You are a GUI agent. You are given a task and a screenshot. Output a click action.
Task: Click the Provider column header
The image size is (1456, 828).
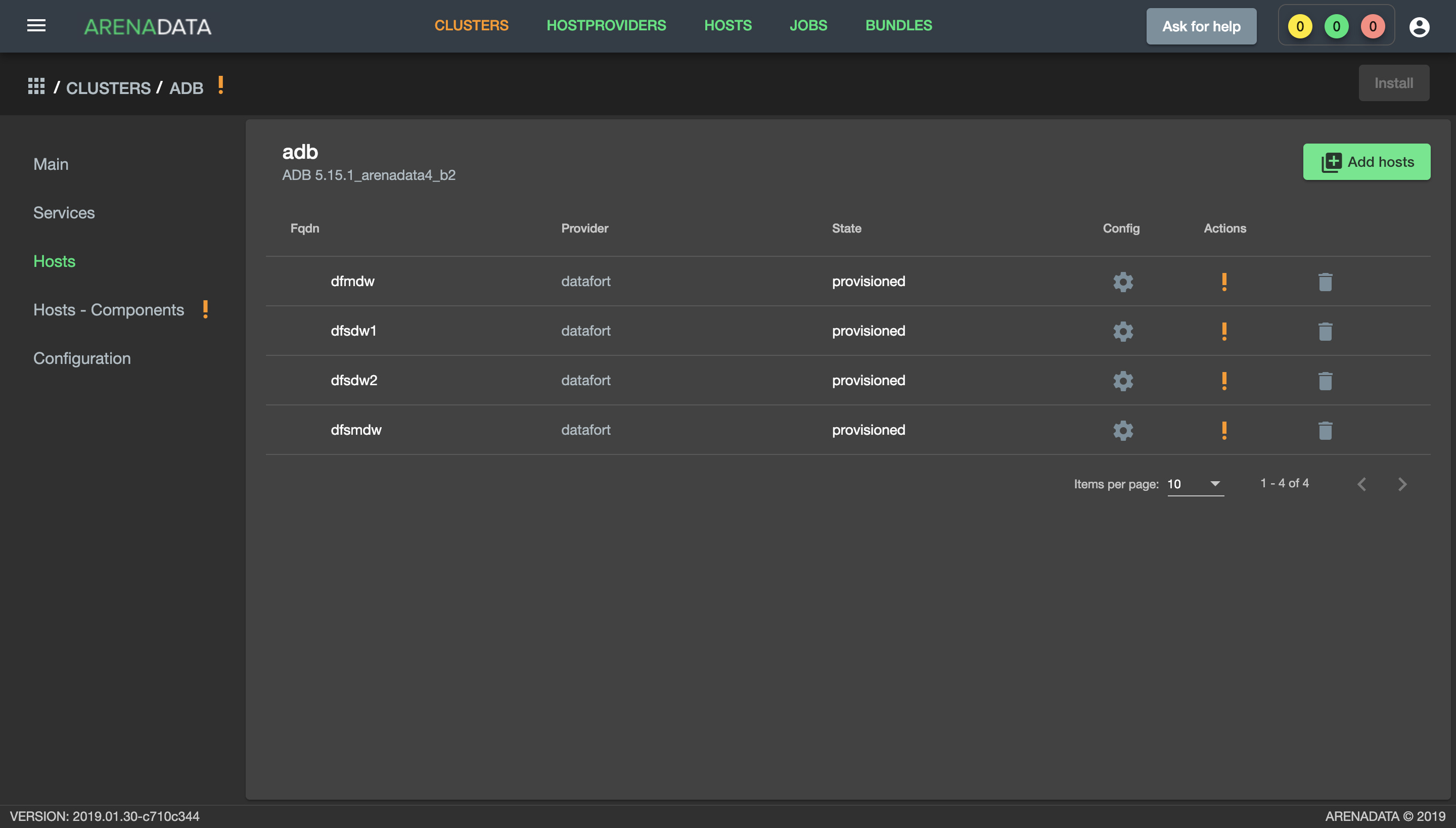584,228
